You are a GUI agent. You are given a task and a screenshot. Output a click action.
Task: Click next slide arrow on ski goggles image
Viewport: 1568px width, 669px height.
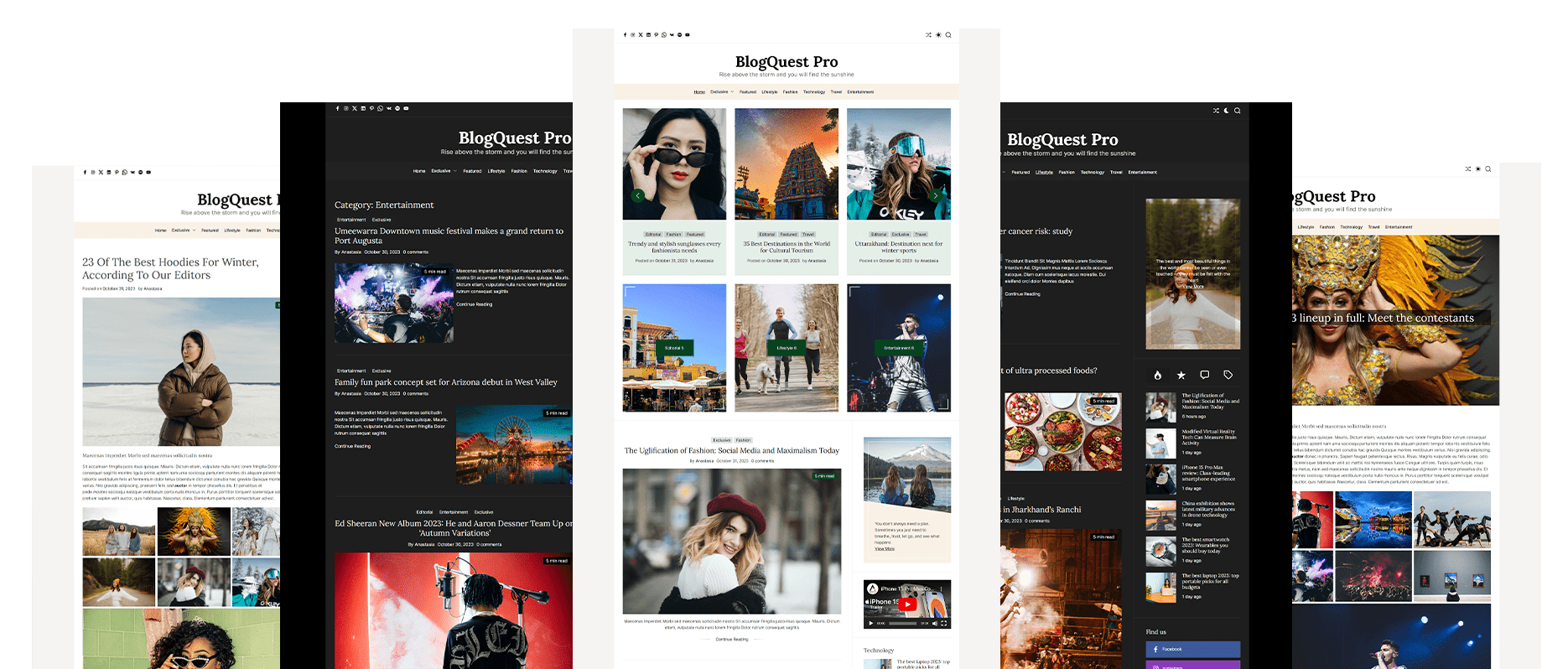pos(936,195)
